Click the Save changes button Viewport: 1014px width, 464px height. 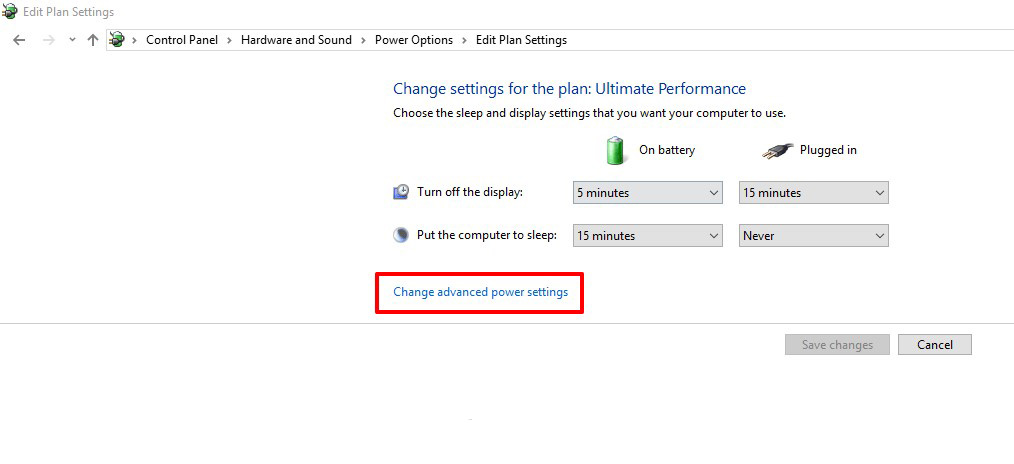pyautogui.click(x=837, y=344)
